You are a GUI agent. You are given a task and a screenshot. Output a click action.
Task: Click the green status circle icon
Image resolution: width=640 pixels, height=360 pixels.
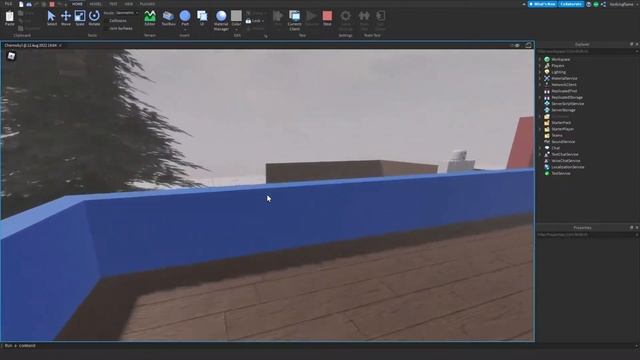tap(596, 4)
